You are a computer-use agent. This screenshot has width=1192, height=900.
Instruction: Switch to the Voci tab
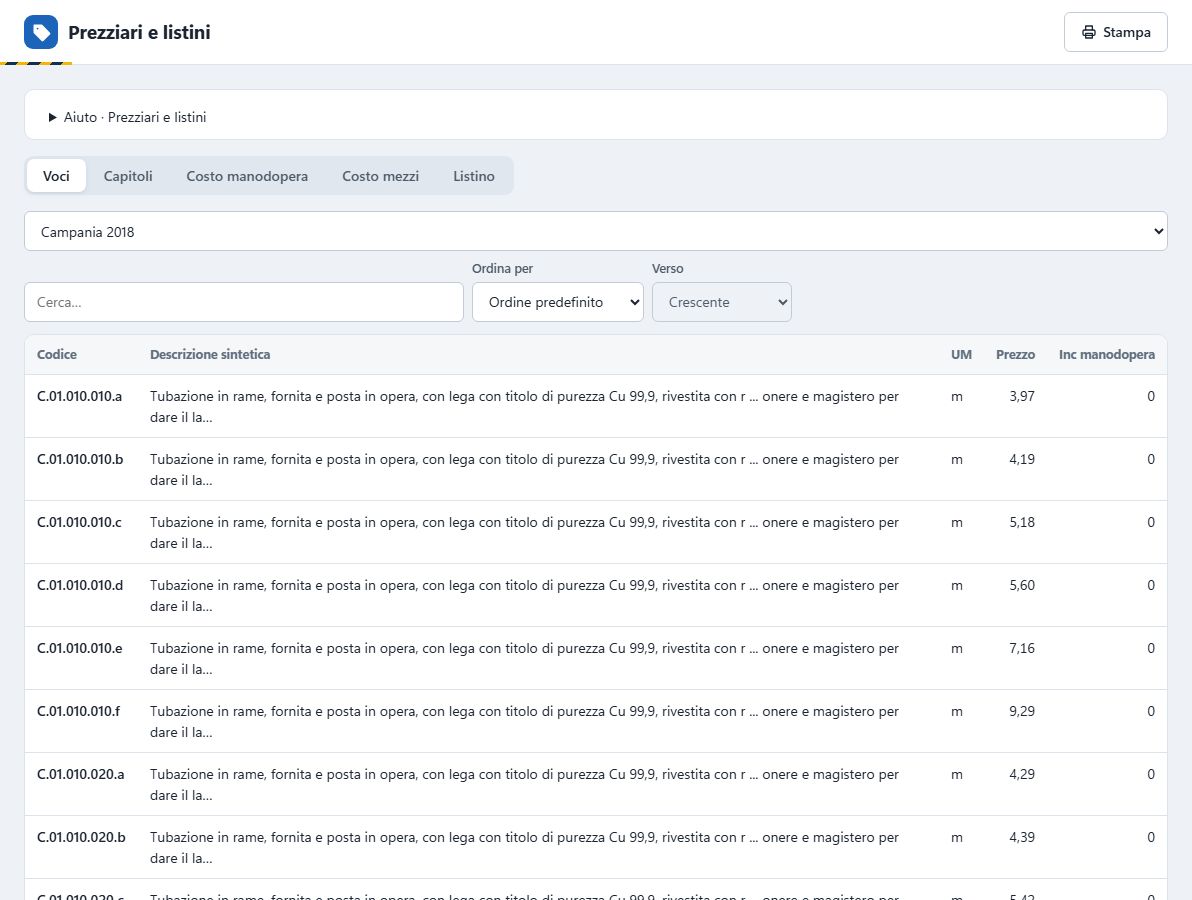coord(56,176)
